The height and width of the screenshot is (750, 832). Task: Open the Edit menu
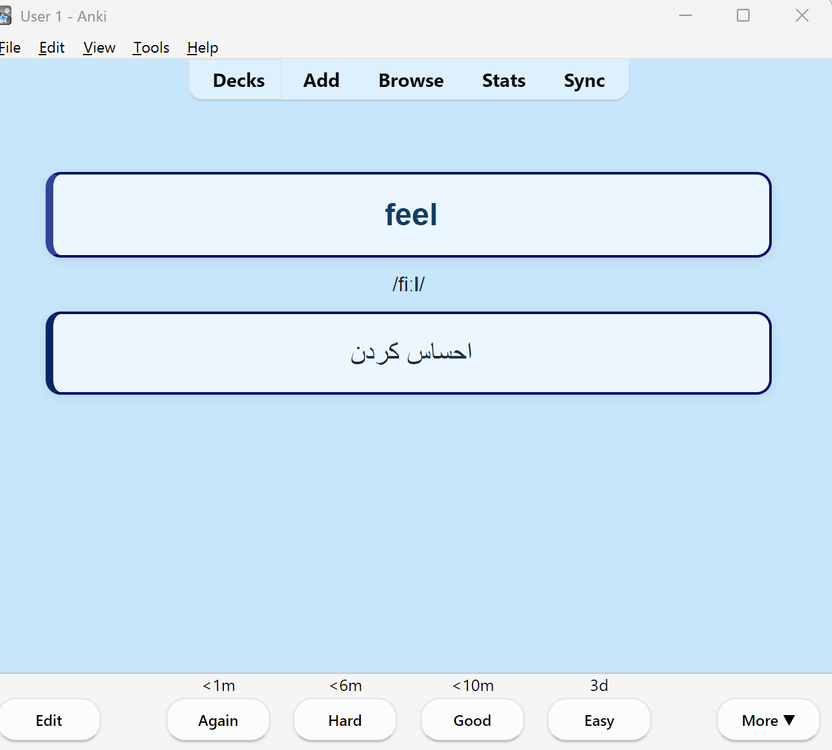pyautogui.click(x=51, y=48)
